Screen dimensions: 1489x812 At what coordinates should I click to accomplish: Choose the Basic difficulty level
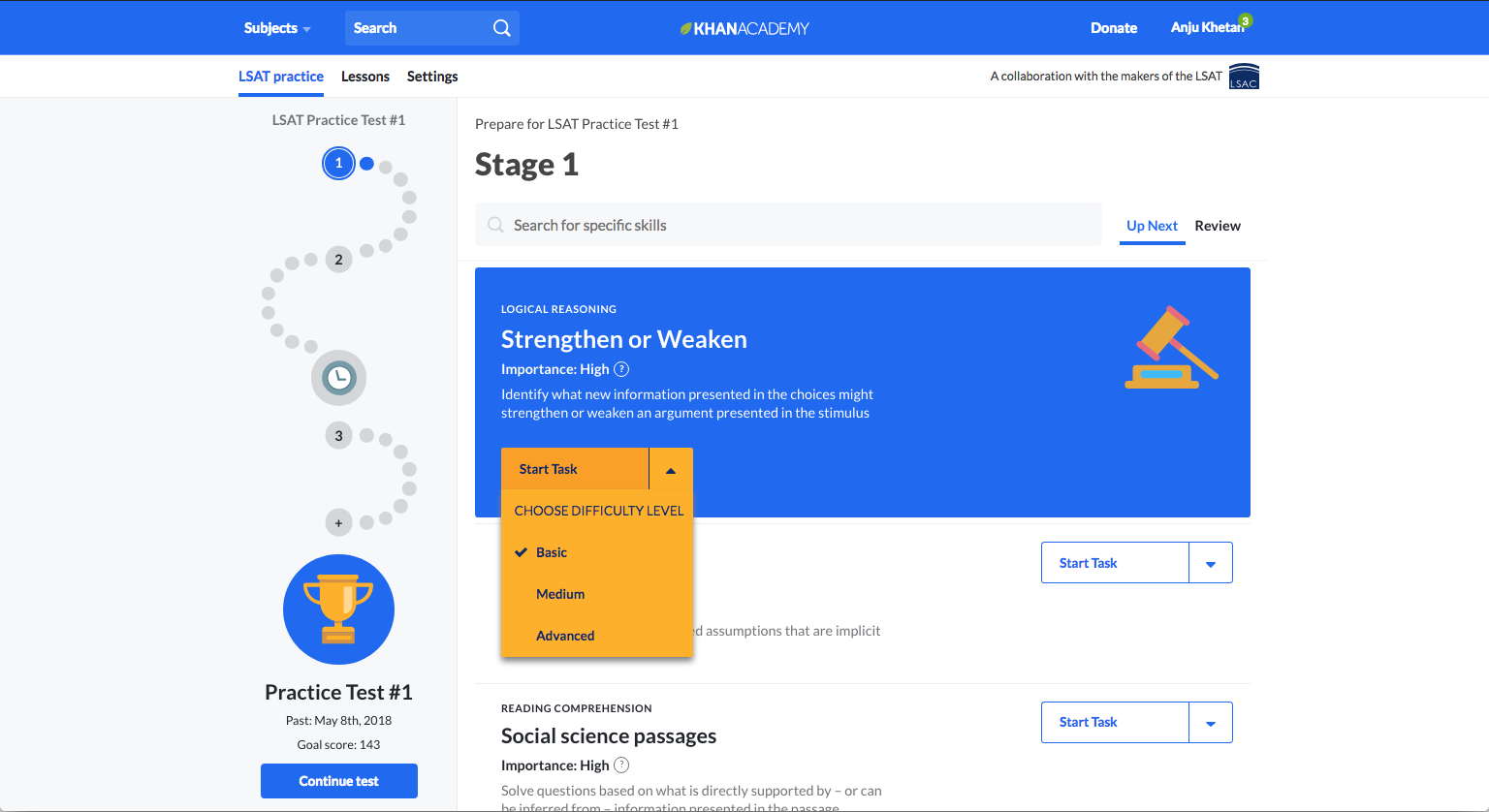(x=597, y=552)
